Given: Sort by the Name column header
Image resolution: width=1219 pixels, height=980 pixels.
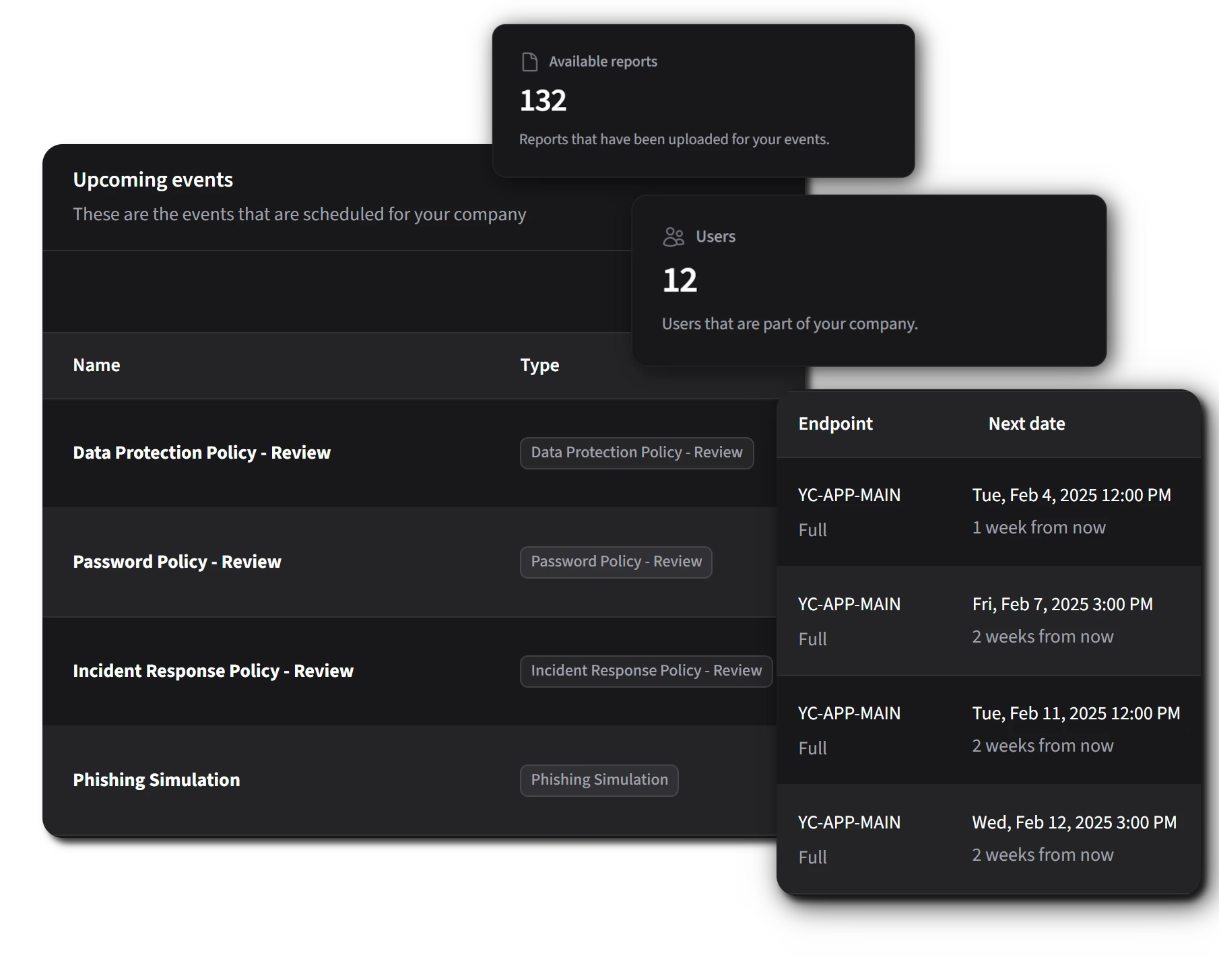Looking at the screenshot, I should coord(96,365).
